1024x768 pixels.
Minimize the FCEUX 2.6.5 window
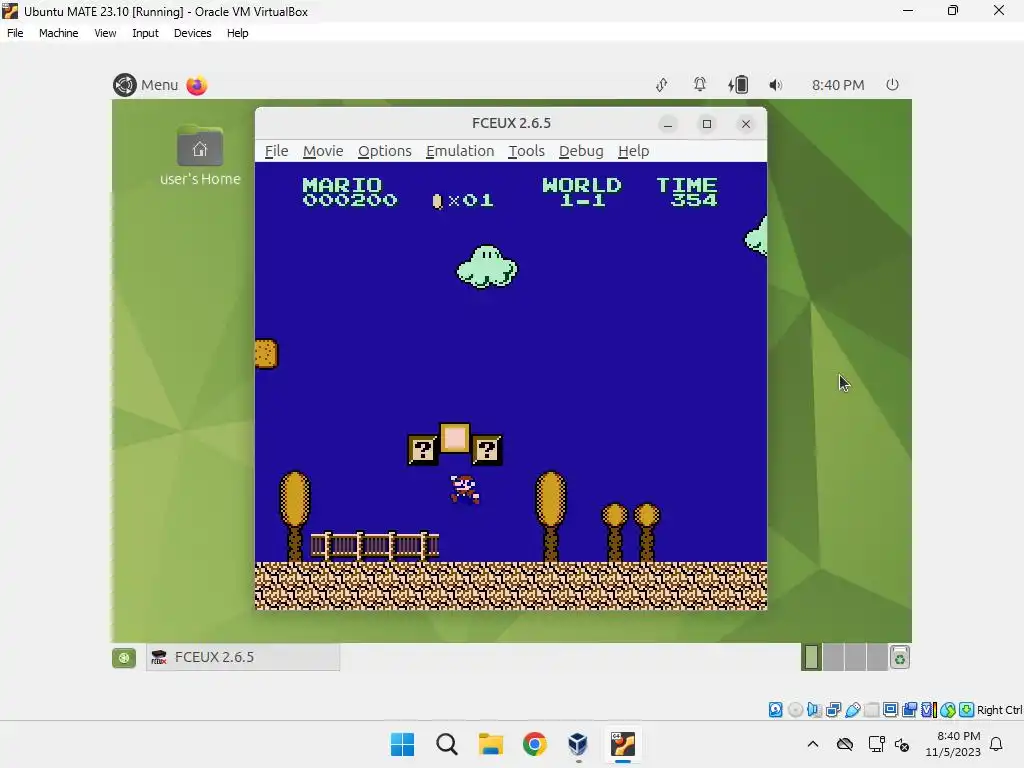[667, 124]
